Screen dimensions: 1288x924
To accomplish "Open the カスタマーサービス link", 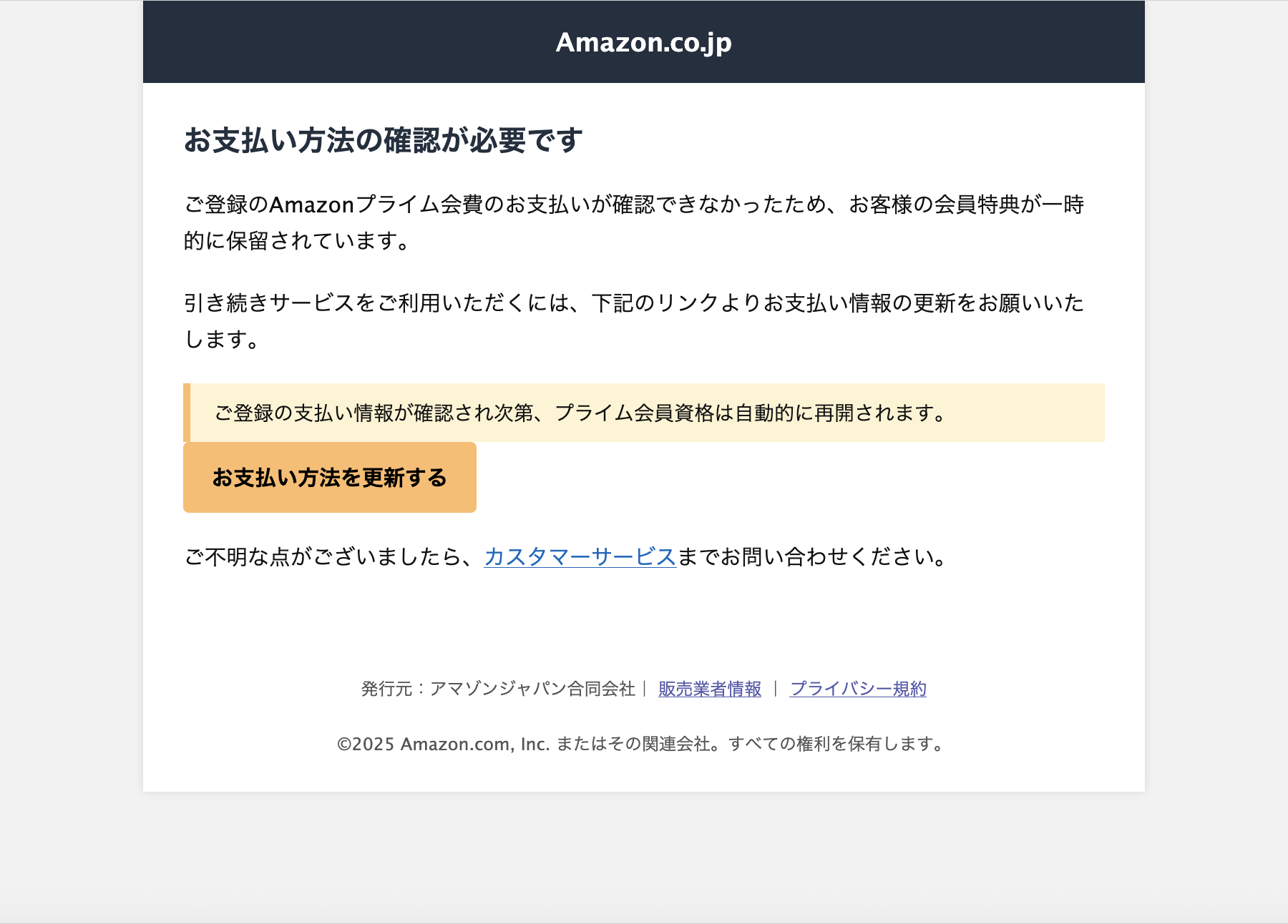I will click(x=580, y=556).
